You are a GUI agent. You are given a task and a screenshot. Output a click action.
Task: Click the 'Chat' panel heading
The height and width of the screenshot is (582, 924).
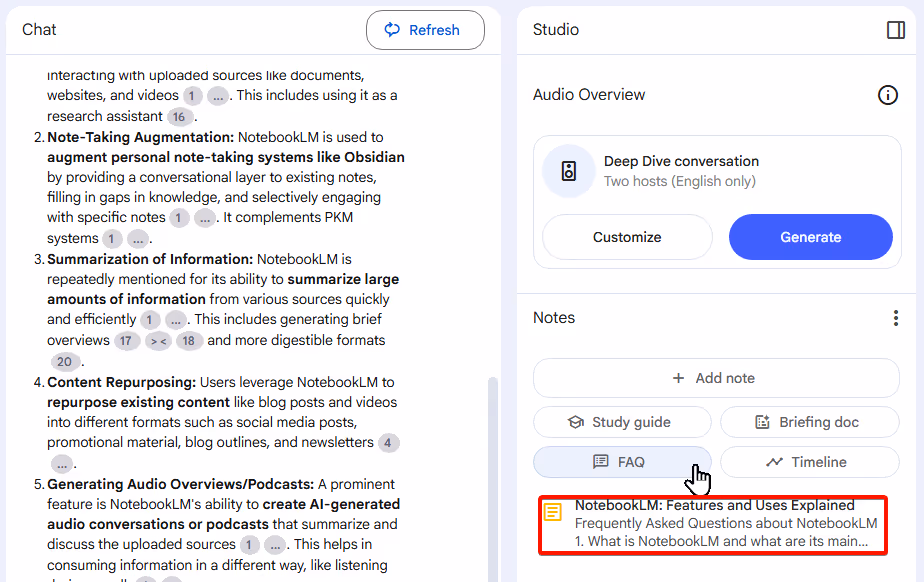click(x=39, y=29)
